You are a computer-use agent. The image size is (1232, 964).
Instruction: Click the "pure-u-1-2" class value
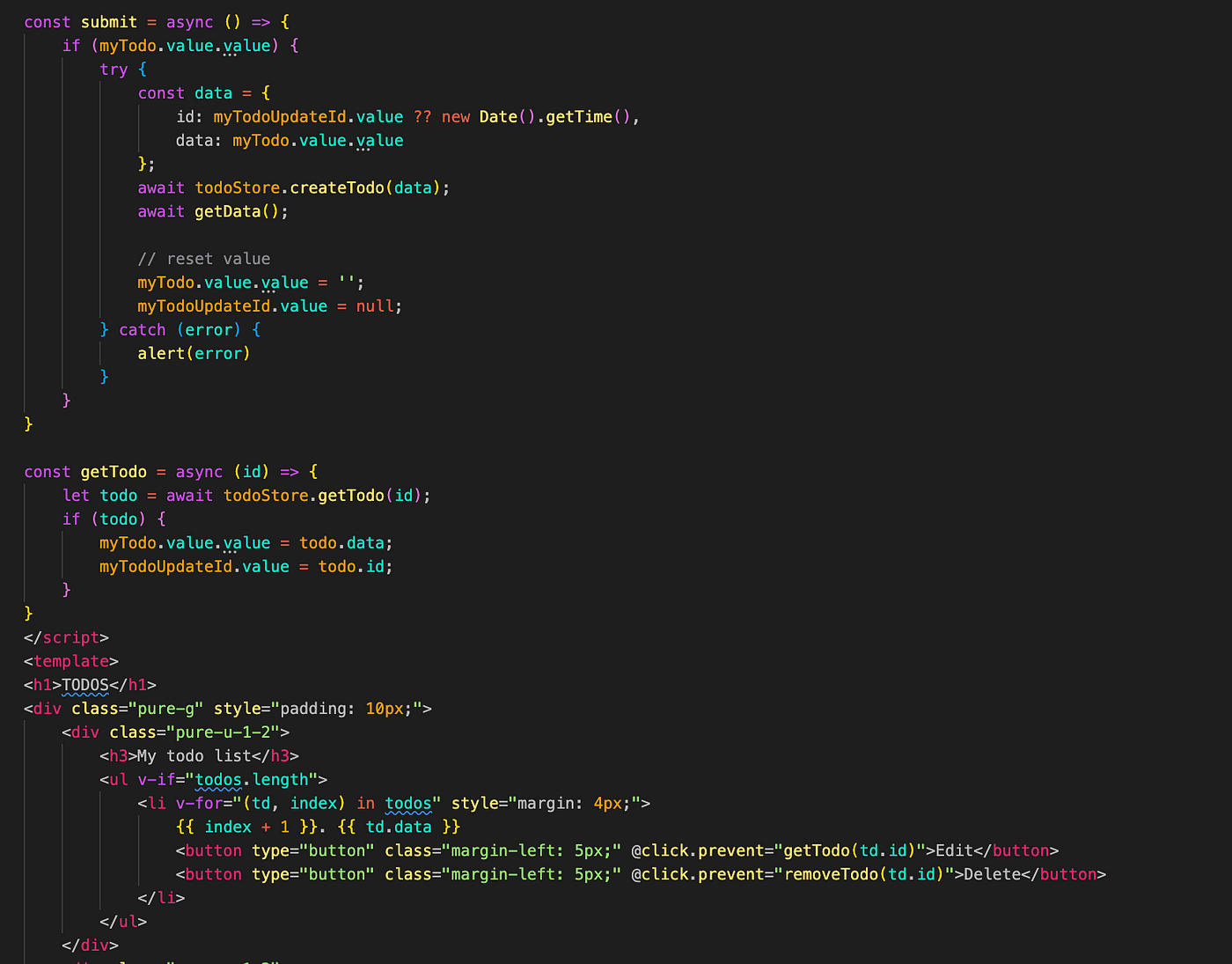click(x=223, y=732)
